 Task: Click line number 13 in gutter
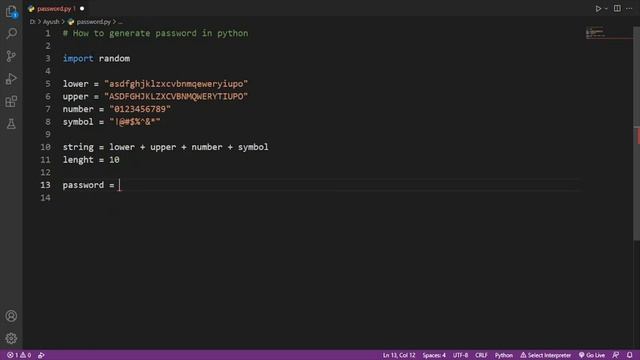(x=45, y=185)
